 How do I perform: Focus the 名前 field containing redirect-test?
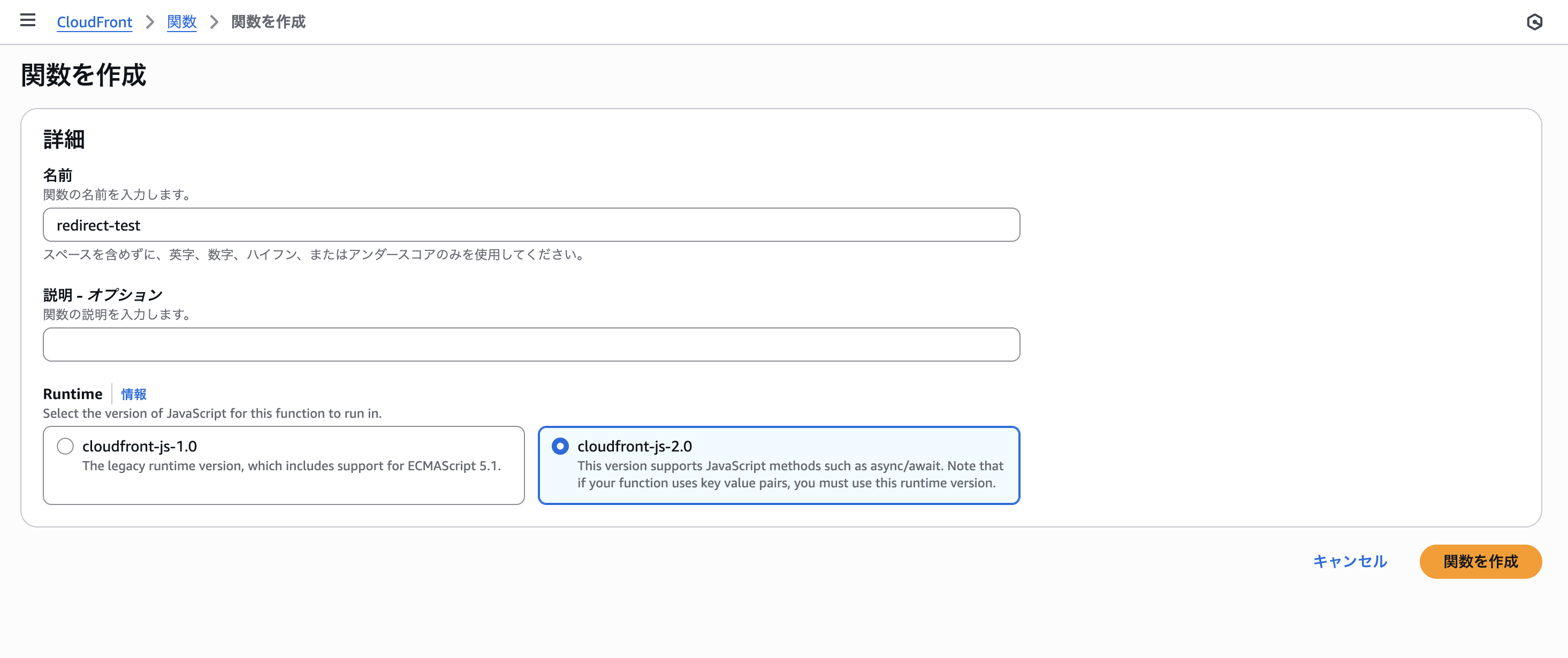(531, 225)
